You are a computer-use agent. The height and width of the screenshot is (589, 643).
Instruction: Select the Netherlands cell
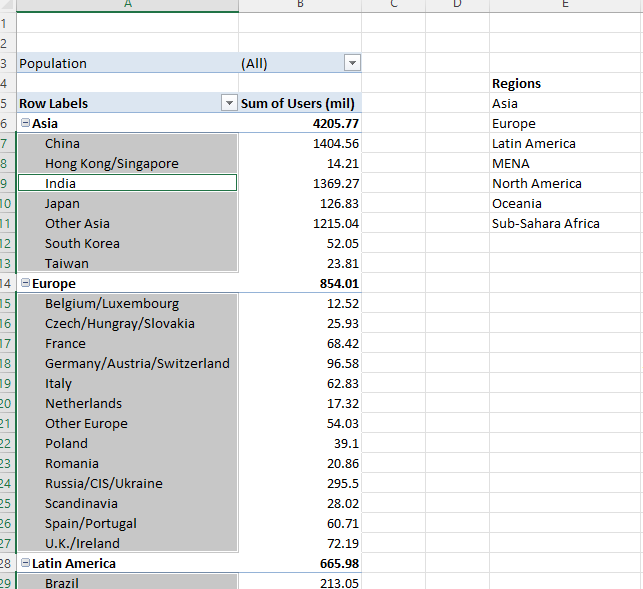(x=128, y=403)
